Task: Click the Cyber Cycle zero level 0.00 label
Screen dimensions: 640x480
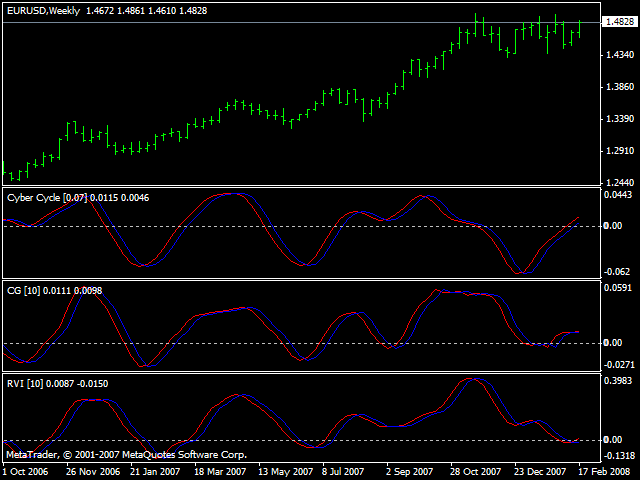Action: [613, 226]
